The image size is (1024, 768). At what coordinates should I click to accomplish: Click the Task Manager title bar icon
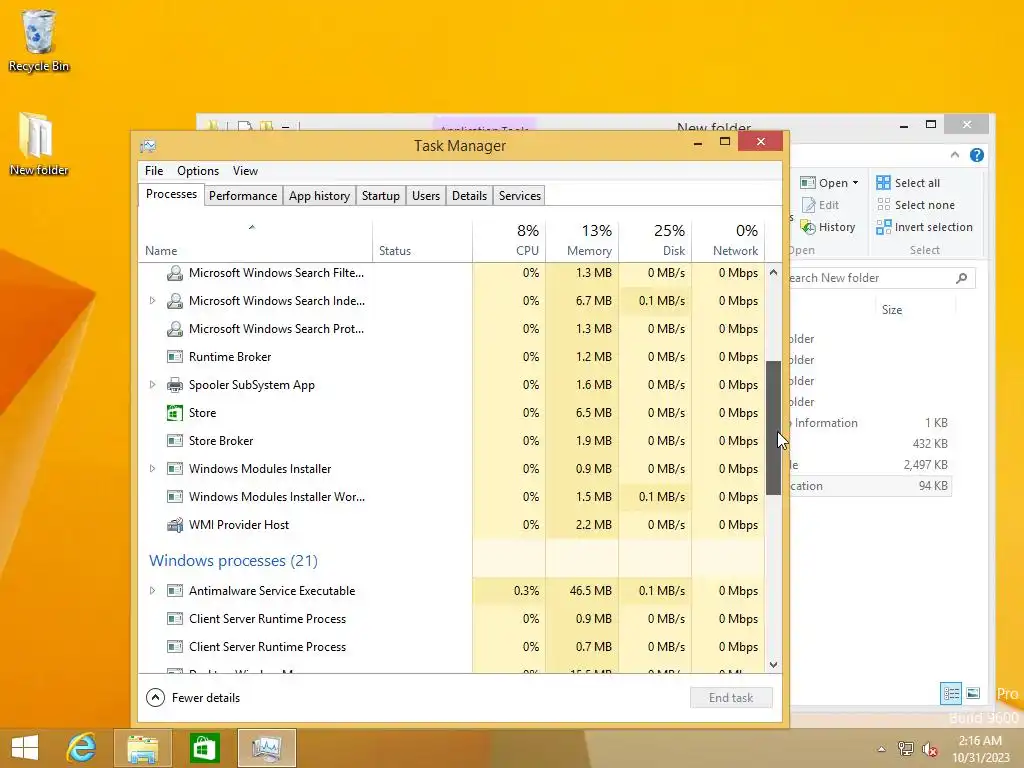148,146
